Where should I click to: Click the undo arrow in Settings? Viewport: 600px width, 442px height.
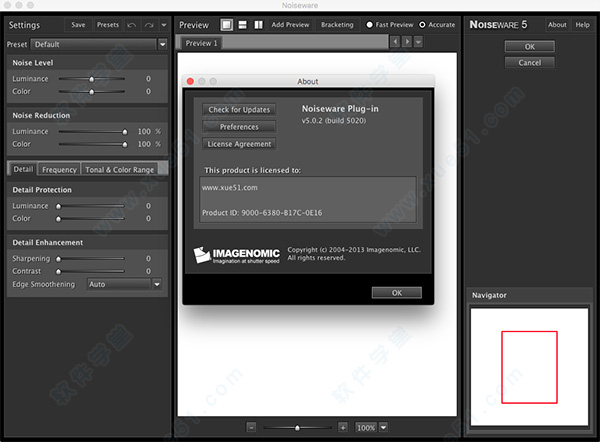pyautogui.click(x=132, y=25)
